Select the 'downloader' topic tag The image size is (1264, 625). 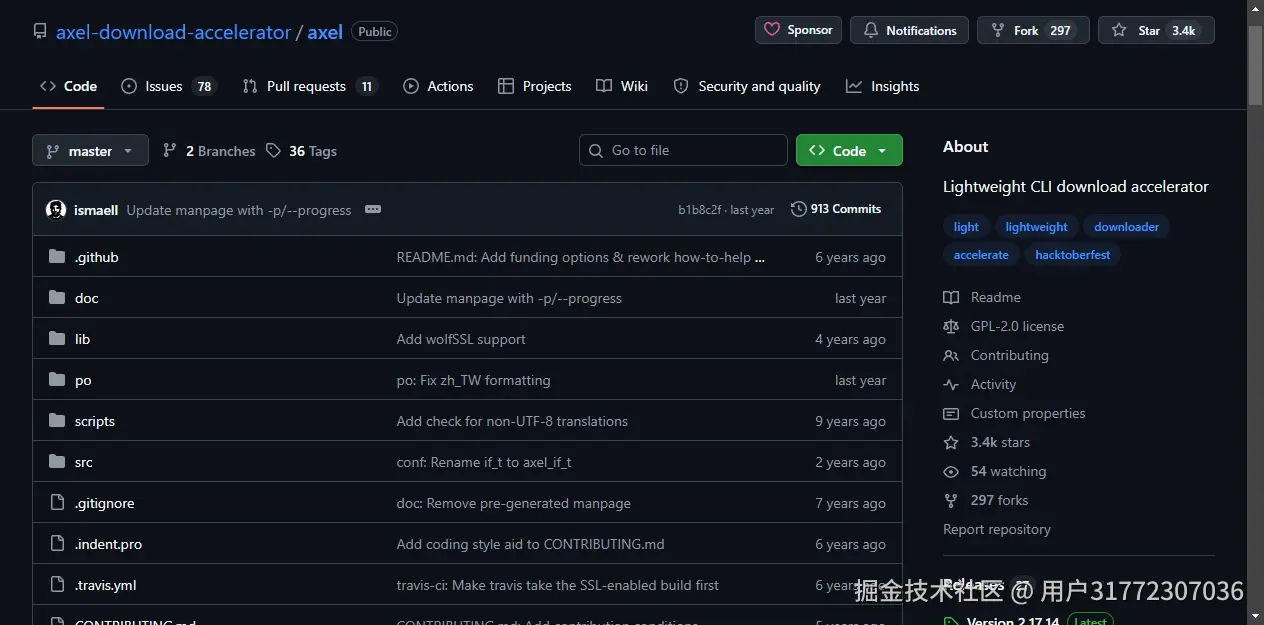[1127, 227]
